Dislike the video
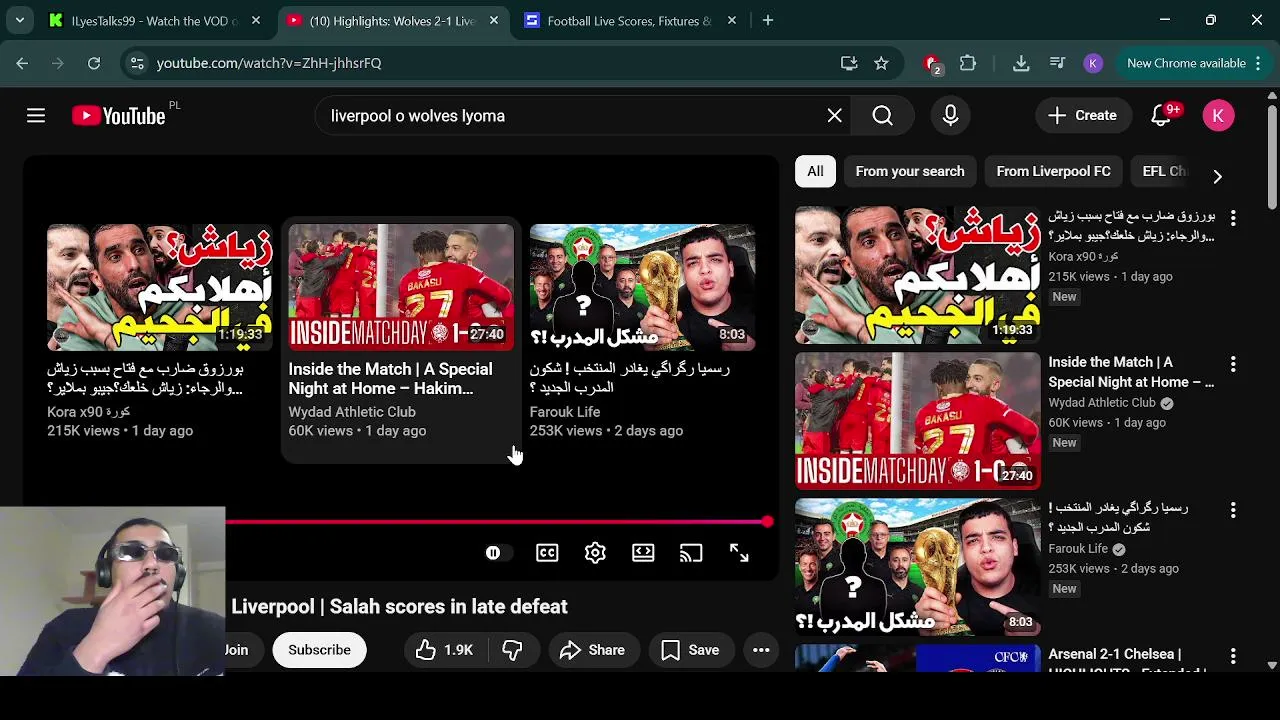The image size is (1280, 720). 512,650
